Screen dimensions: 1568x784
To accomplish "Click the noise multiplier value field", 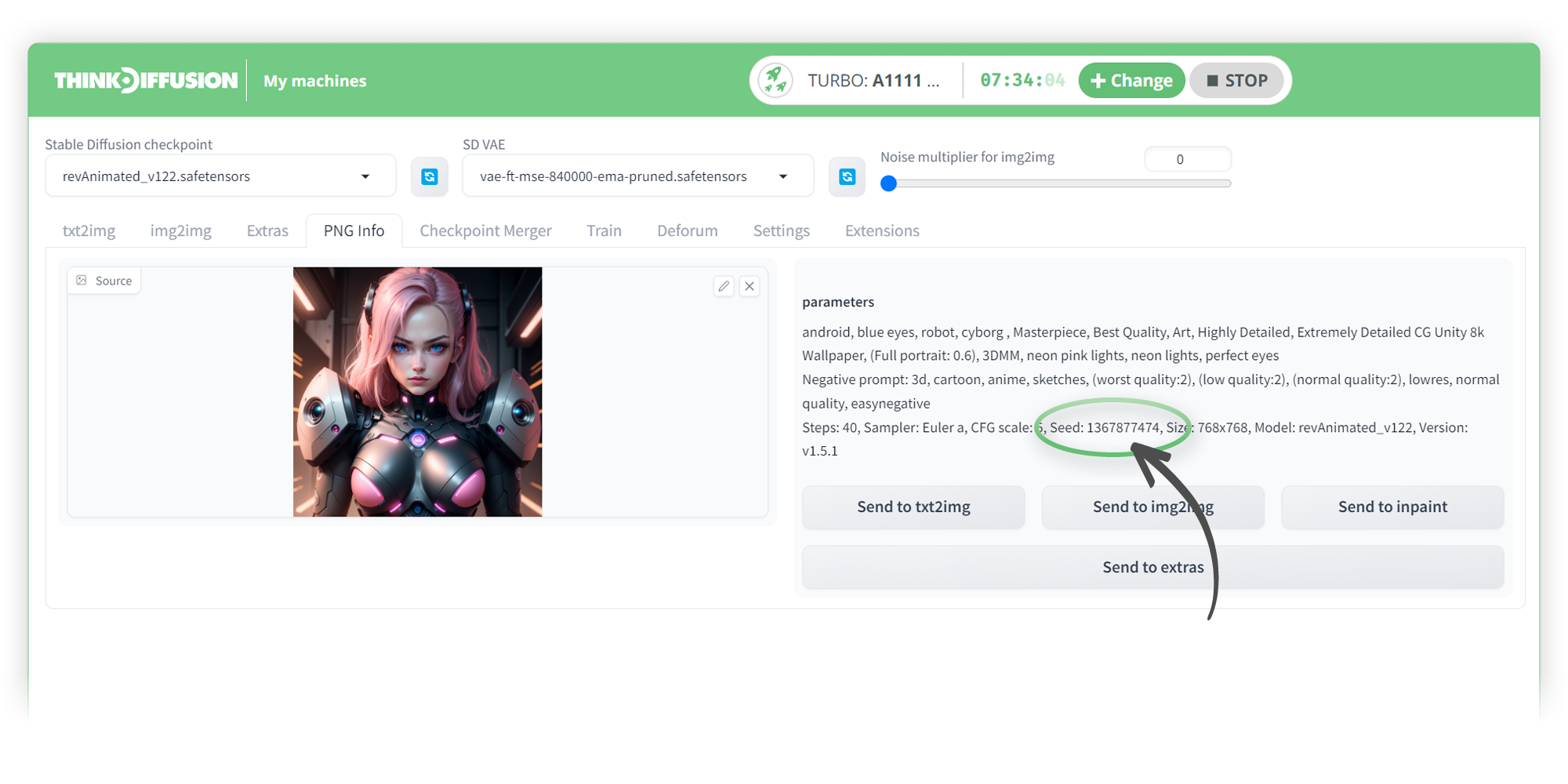I will (1188, 159).
